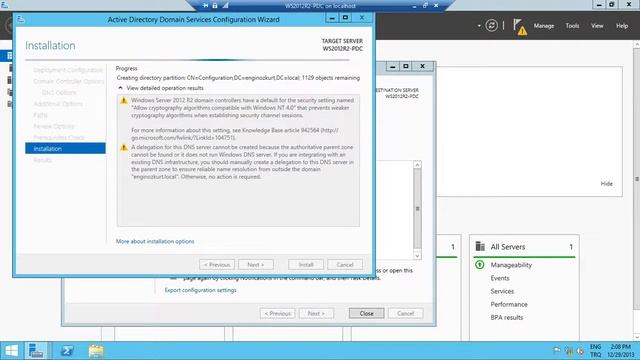
Task: Click Hide in the welcome tile
Action: click(607, 184)
